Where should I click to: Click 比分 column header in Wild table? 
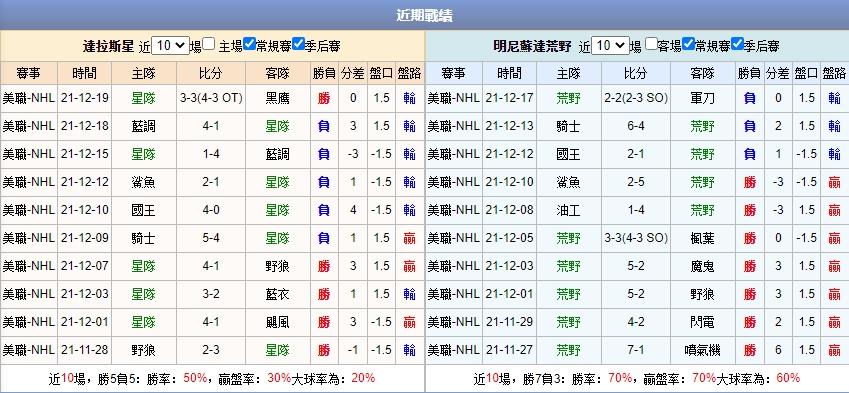click(x=636, y=73)
